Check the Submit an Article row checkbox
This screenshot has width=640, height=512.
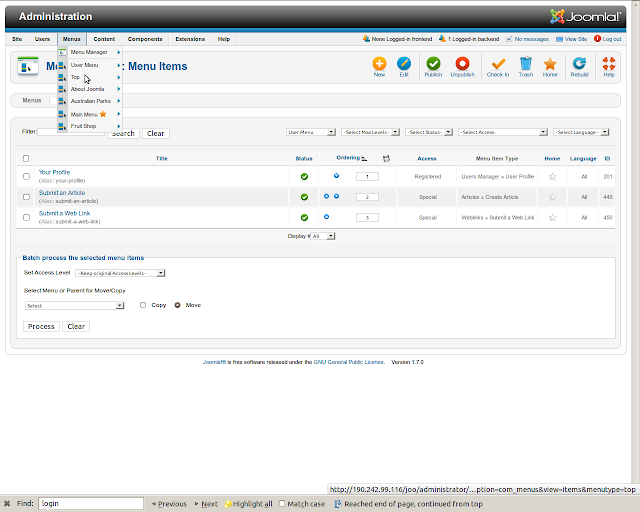(x=26, y=197)
